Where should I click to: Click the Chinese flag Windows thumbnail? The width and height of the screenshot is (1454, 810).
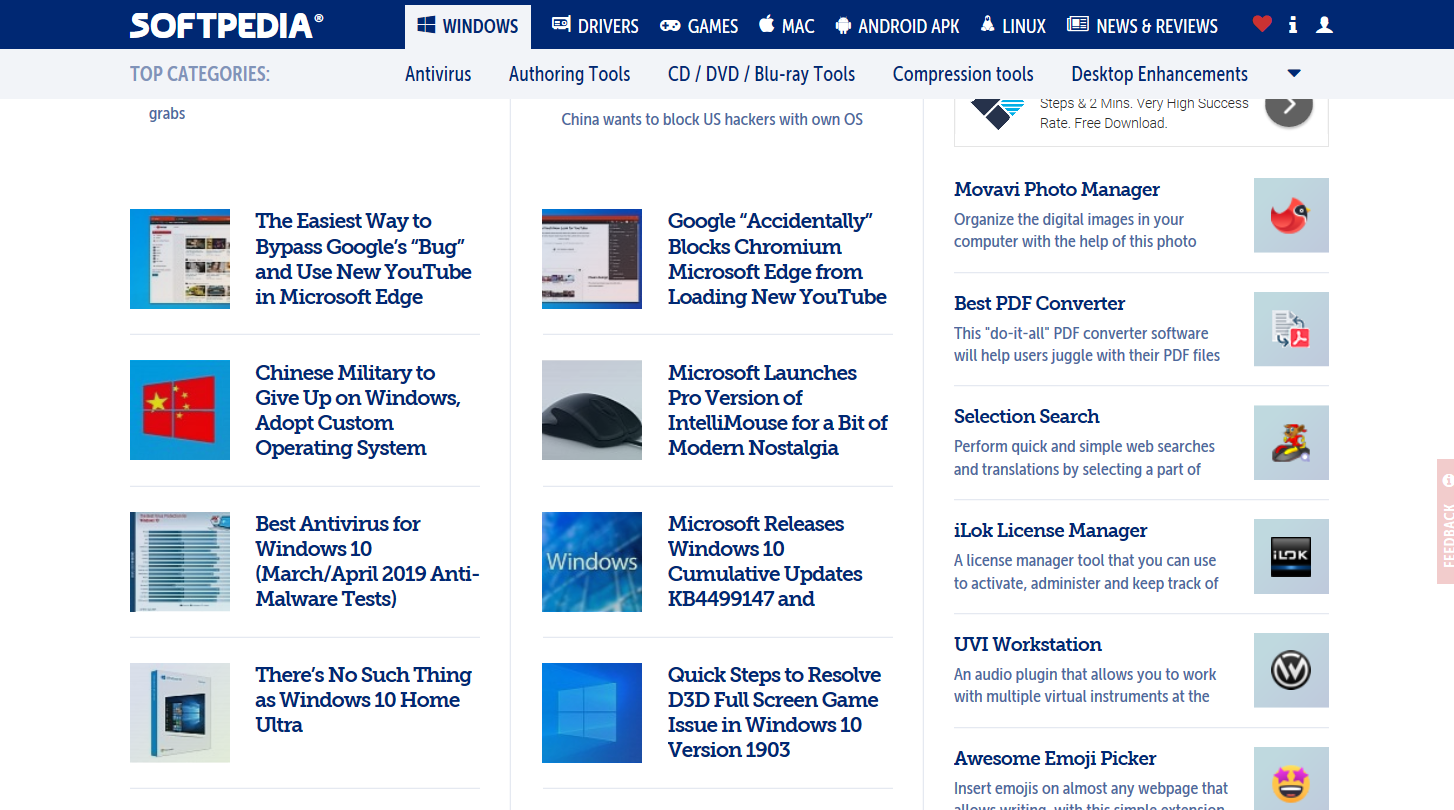[x=180, y=410]
